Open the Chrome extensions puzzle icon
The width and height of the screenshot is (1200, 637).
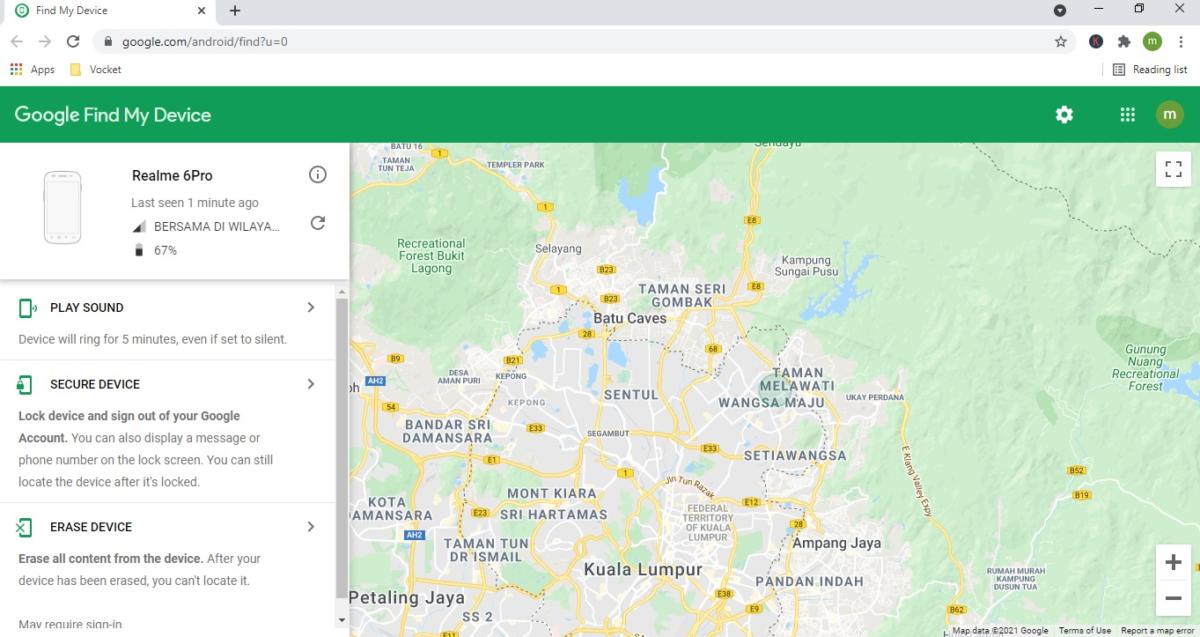[x=1124, y=42]
